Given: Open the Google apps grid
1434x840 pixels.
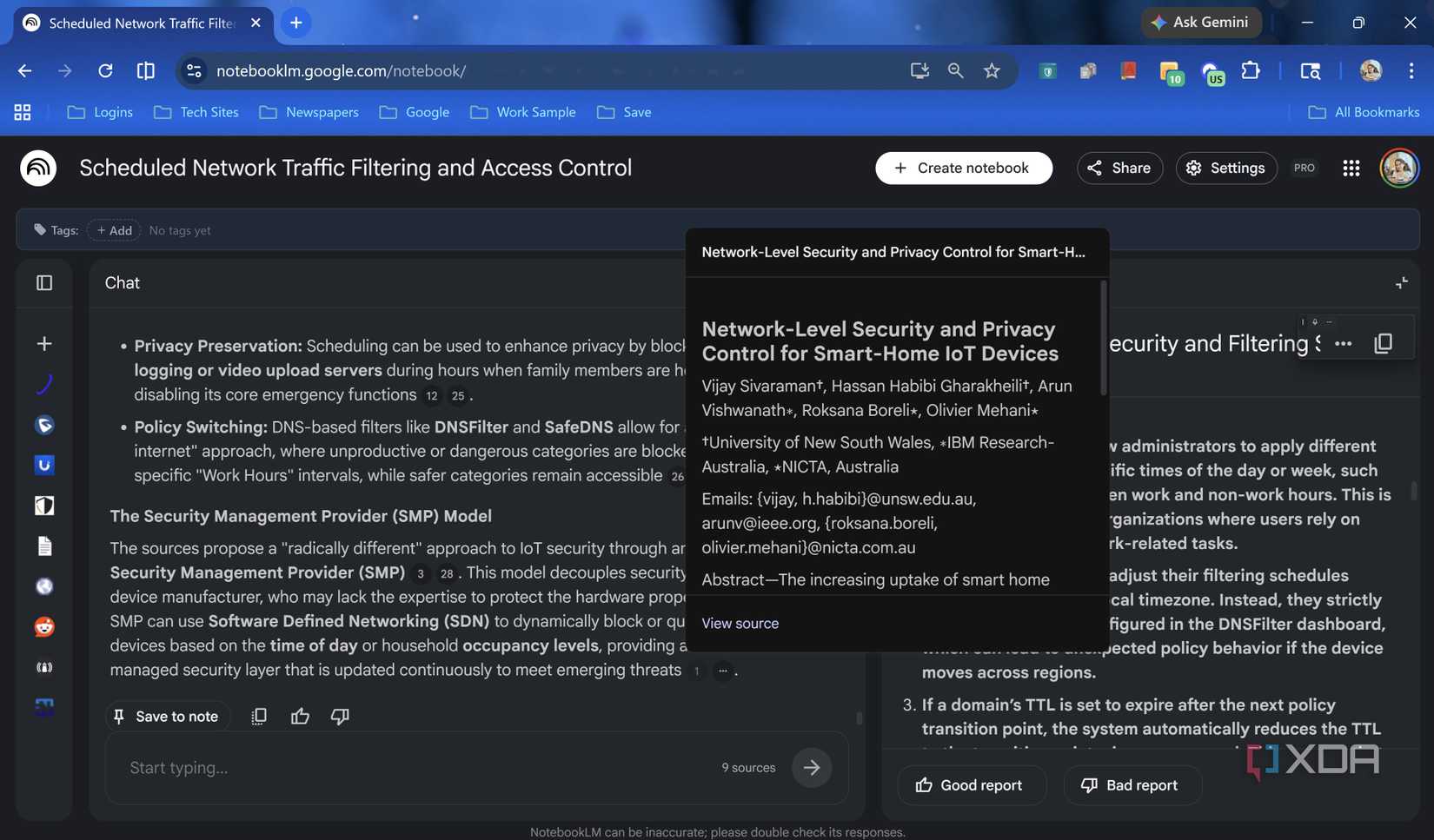Looking at the screenshot, I should 1351,169.
